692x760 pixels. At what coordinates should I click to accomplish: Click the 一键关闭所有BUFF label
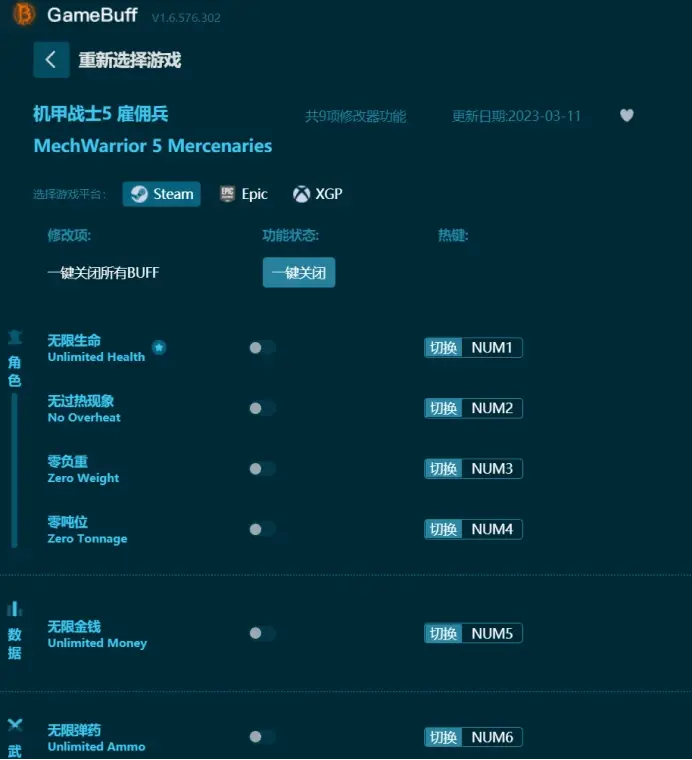point(103,272)
